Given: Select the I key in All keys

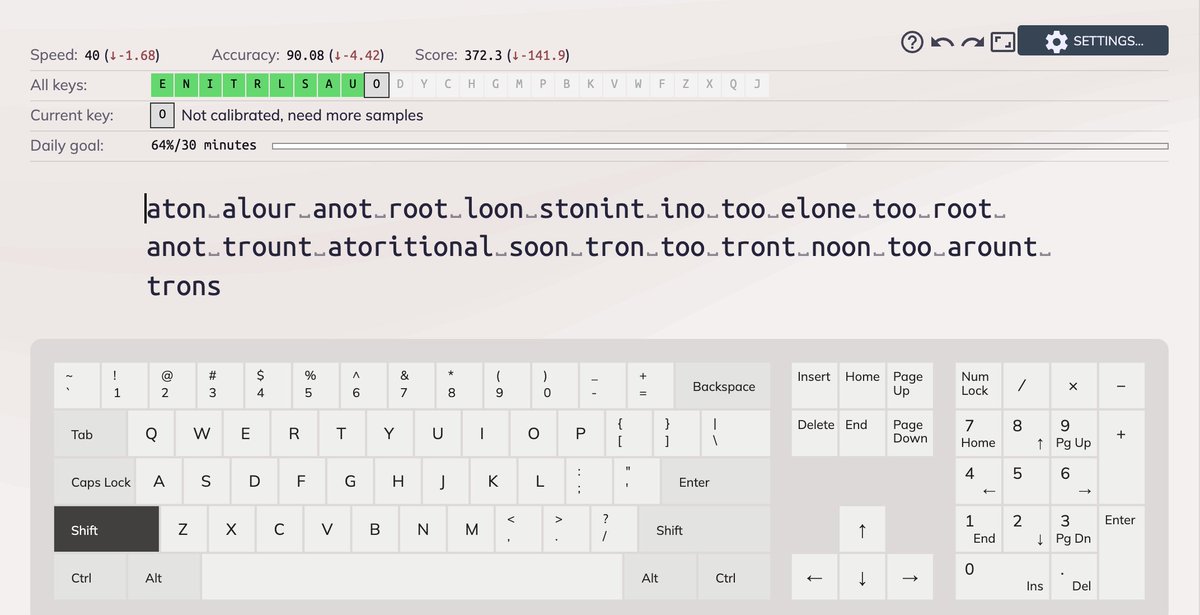Looking at the screenshot, I should [209, 85].
